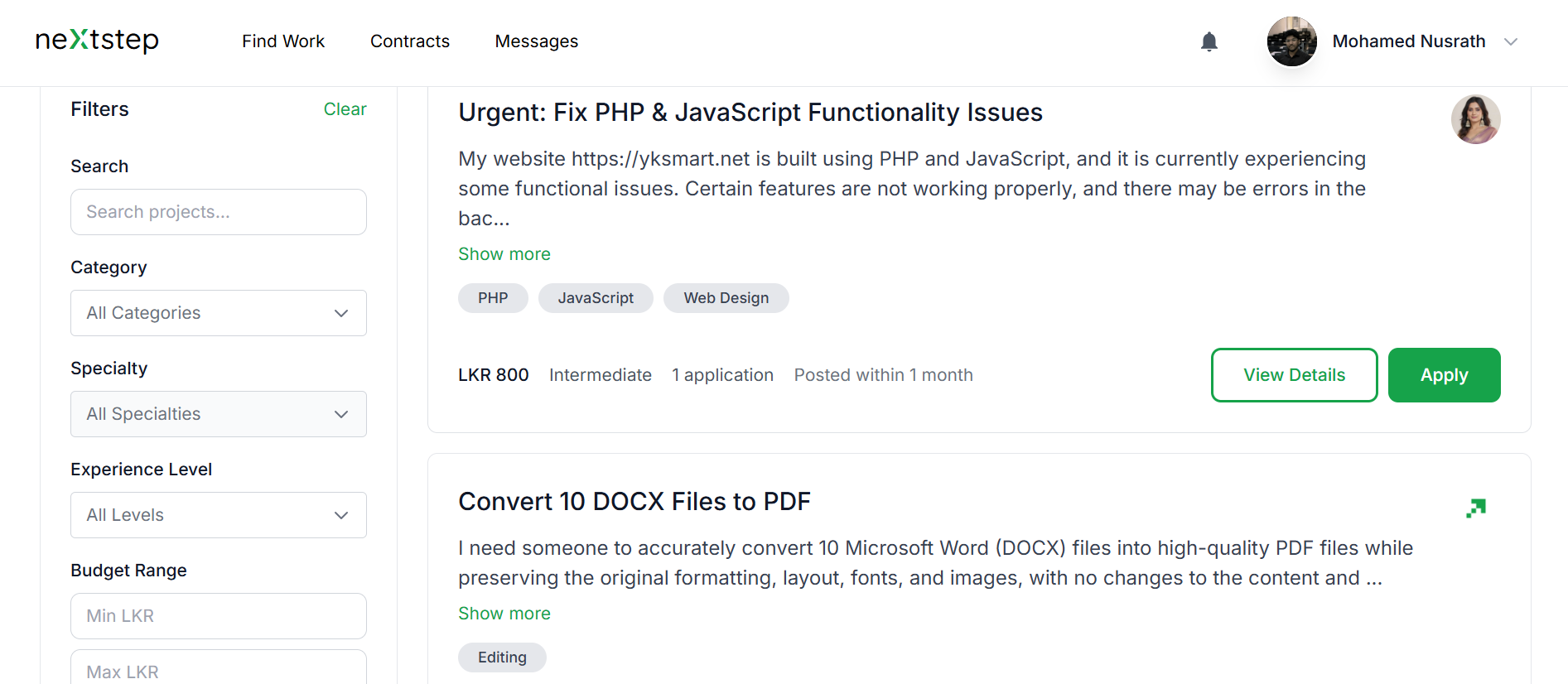Go to Contracts

tap(409, 41)
